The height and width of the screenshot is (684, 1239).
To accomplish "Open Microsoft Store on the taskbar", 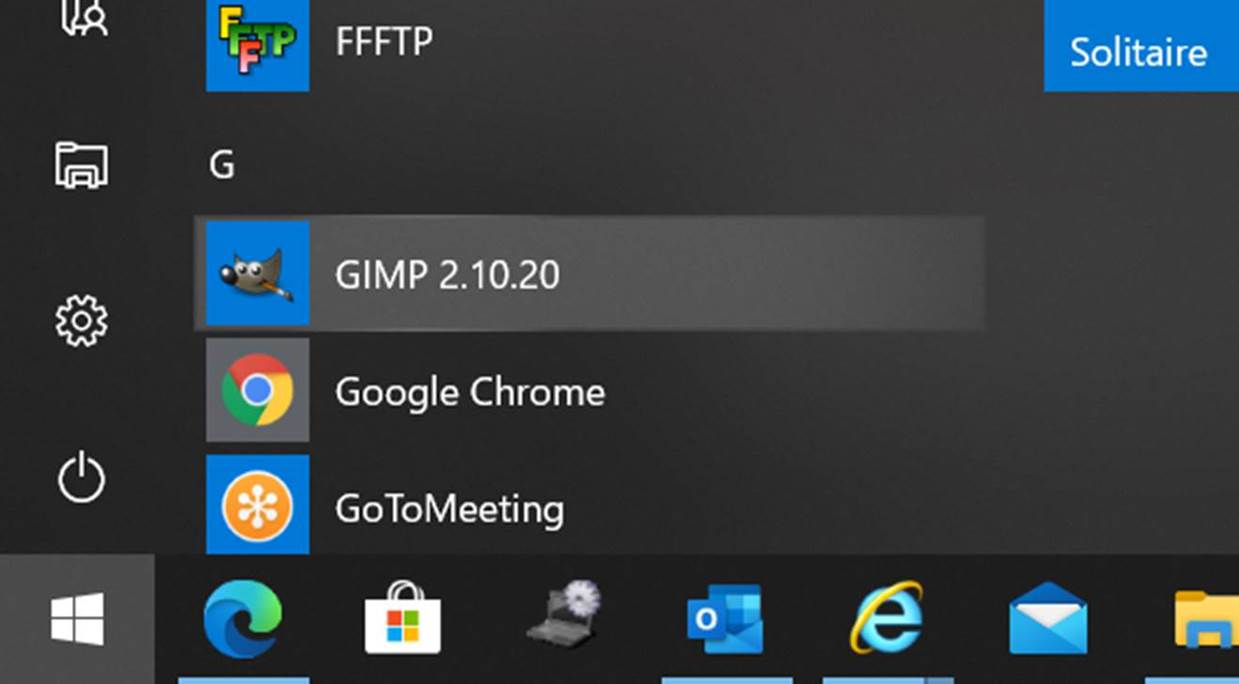I will (x=402, y=620).
